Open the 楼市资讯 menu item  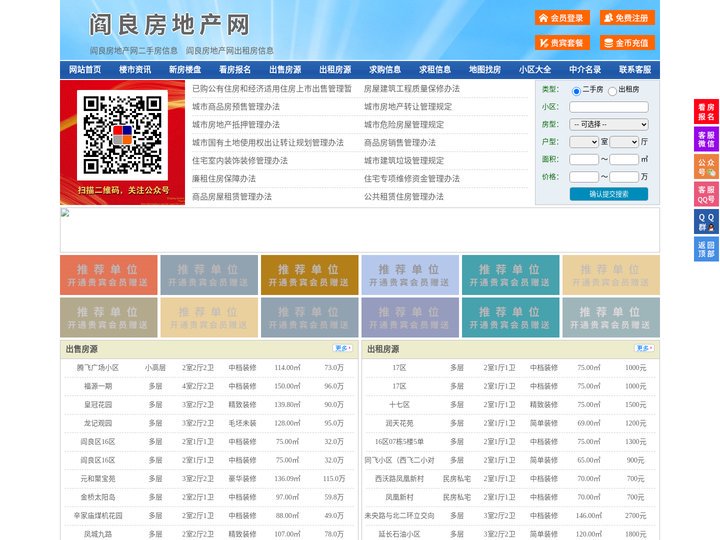(x=135, y=70)
